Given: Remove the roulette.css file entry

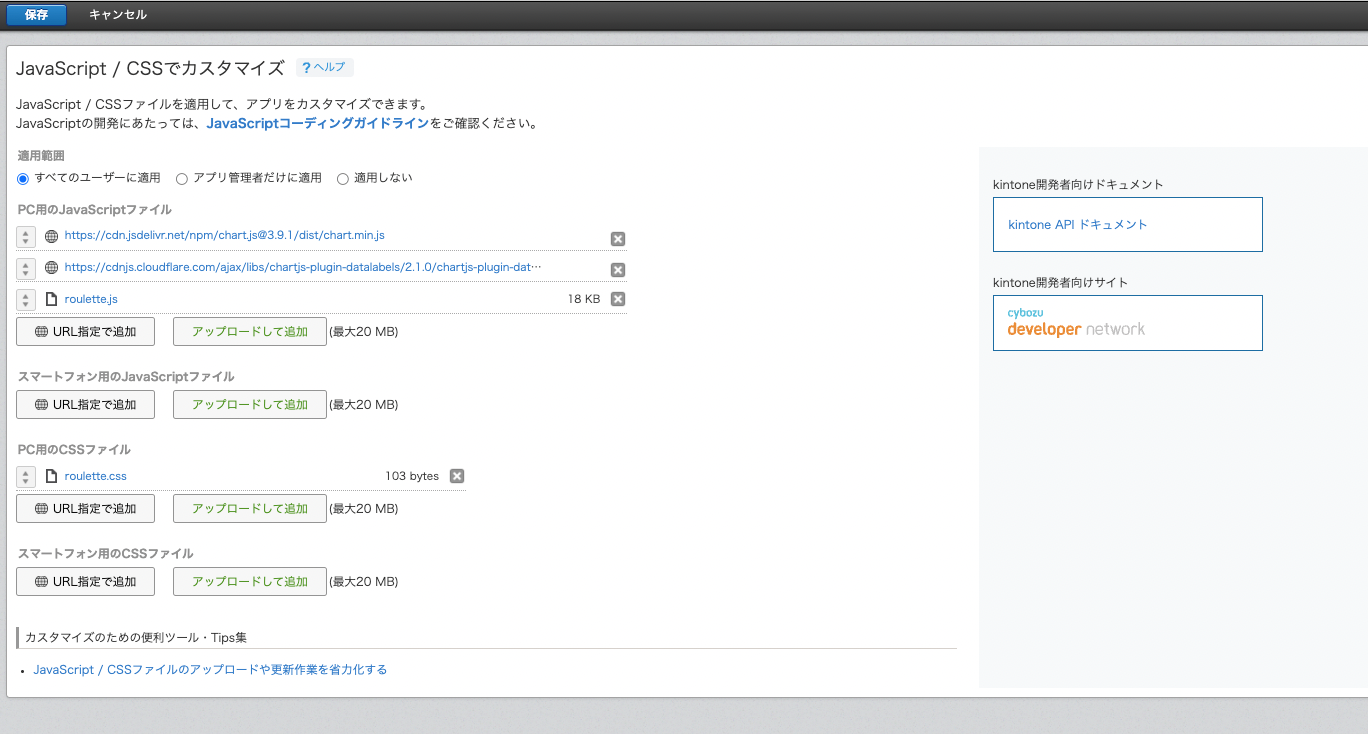Looking at the screenshot, I should [457, 475].
